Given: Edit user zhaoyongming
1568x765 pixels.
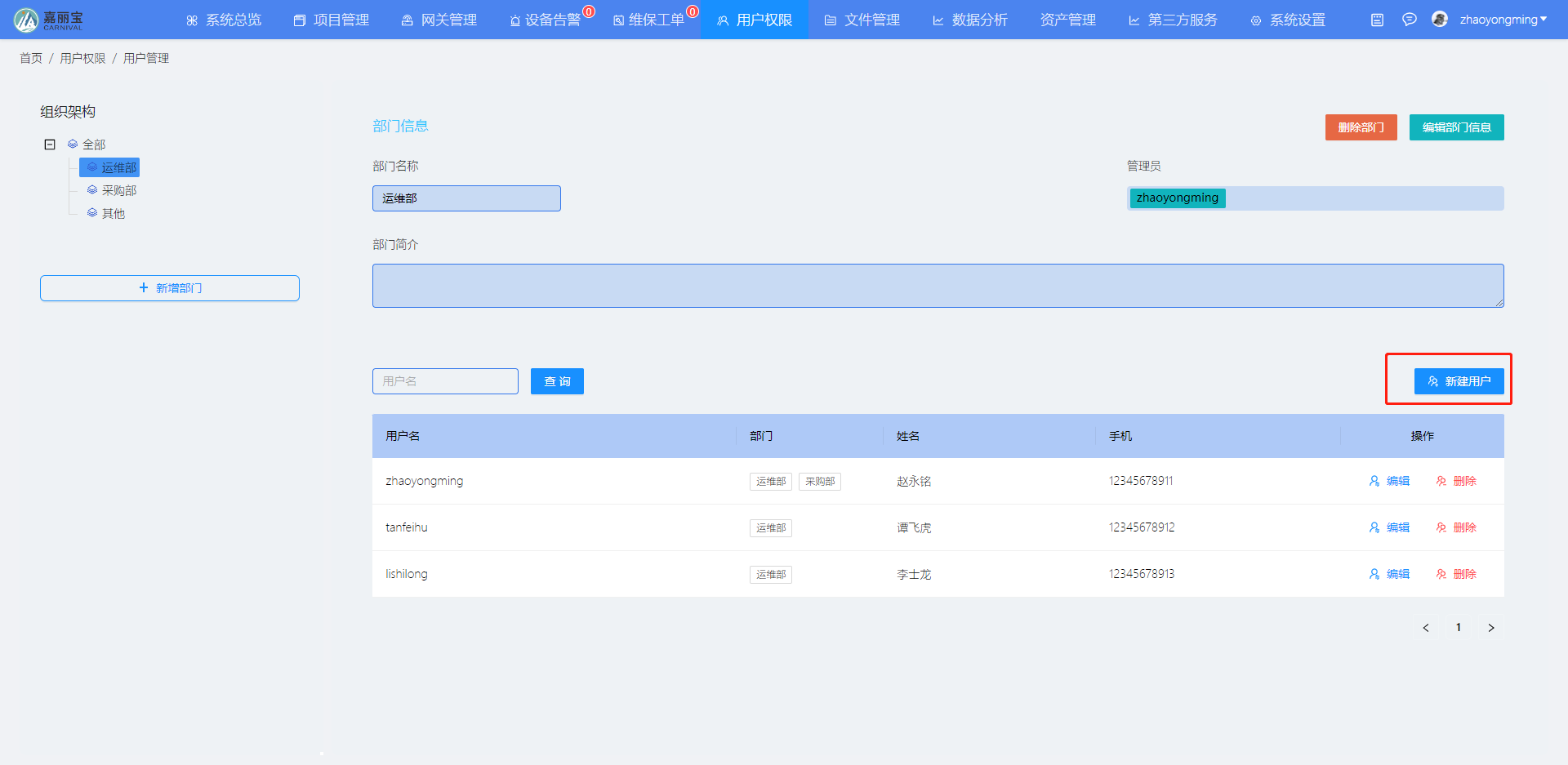Looking at the screenshot, I should pyautogui.click(x=1389, y=481).
